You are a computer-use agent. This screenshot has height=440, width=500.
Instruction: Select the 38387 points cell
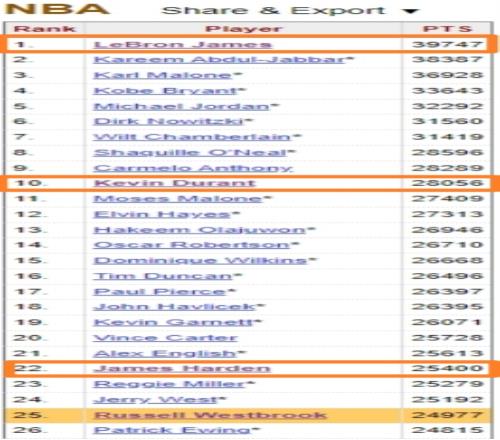point(447,60)
